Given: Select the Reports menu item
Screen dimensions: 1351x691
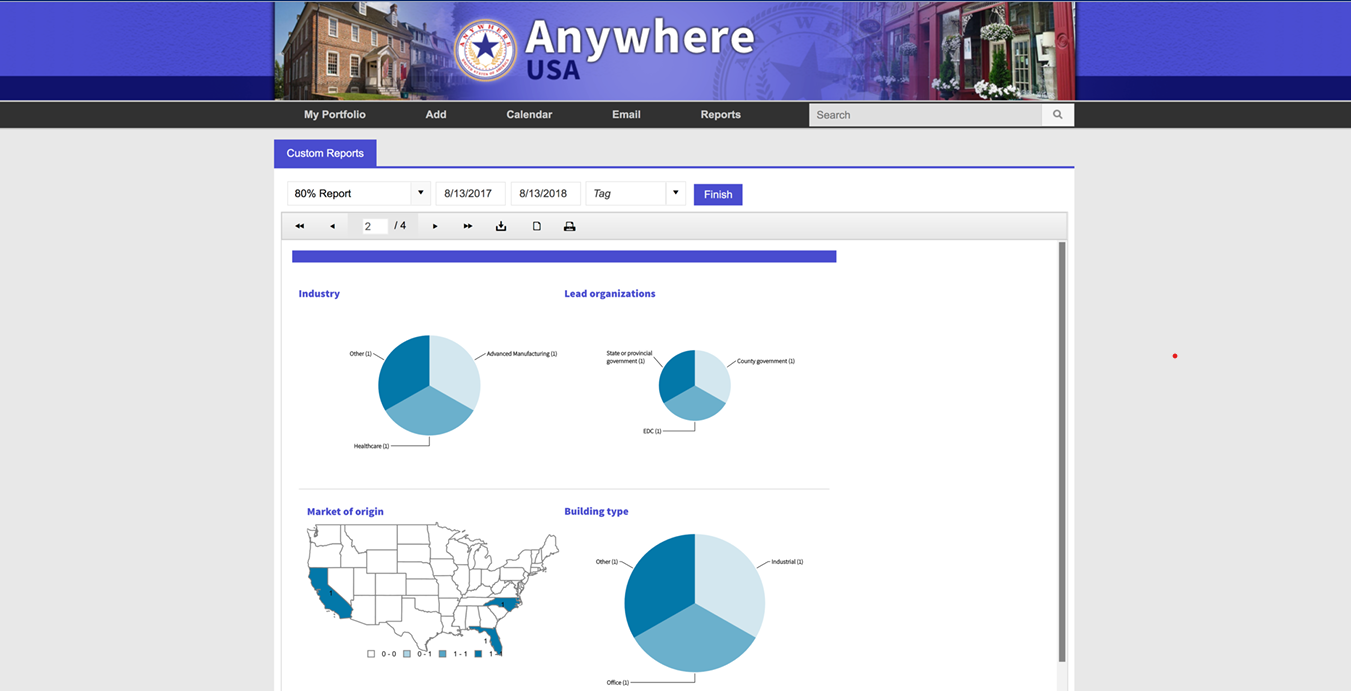Looking at the screenshot, I should click(x=720, y=115).
